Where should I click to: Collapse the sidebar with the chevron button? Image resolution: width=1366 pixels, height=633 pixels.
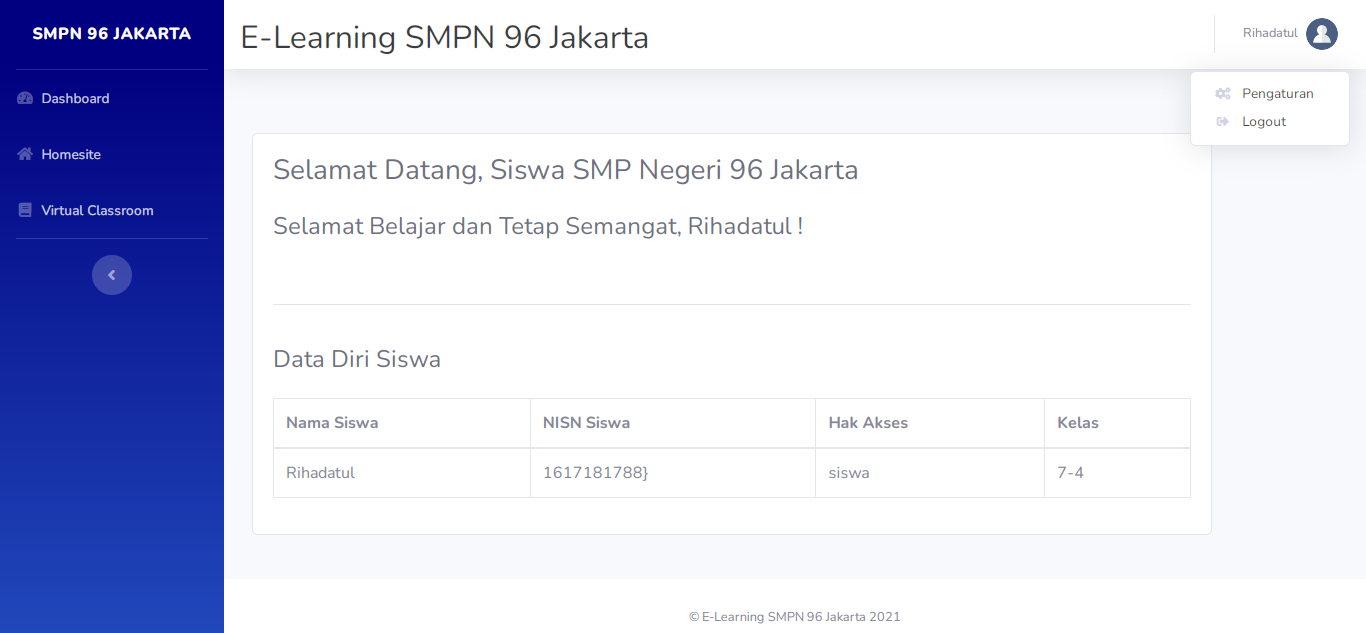(112, 275)
